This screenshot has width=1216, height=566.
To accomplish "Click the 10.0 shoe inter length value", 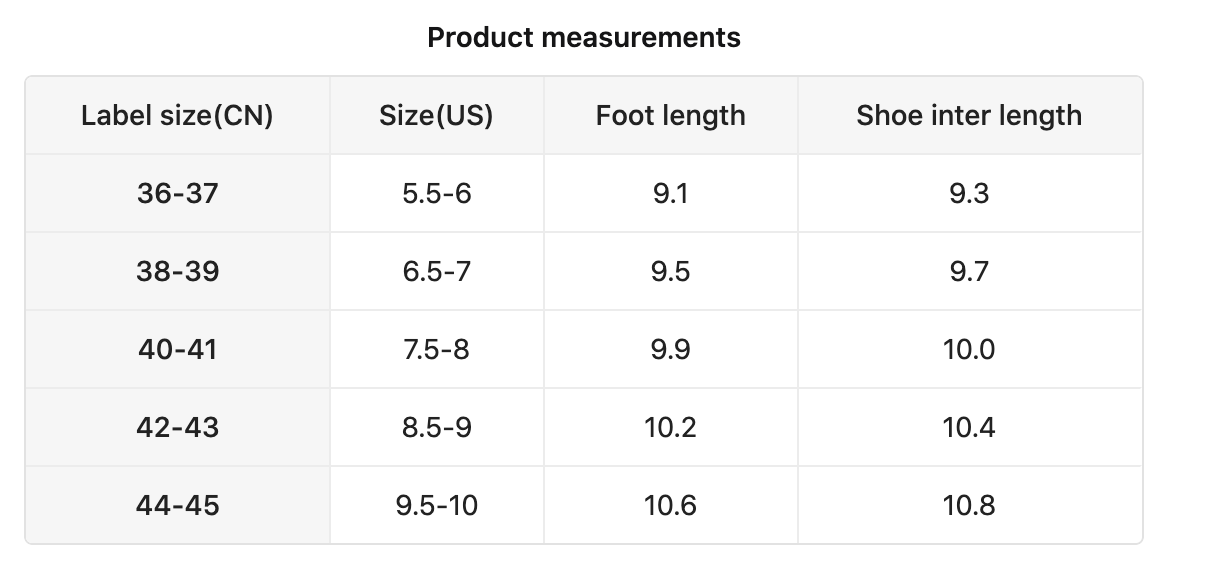I will click(x=969, y=349).
